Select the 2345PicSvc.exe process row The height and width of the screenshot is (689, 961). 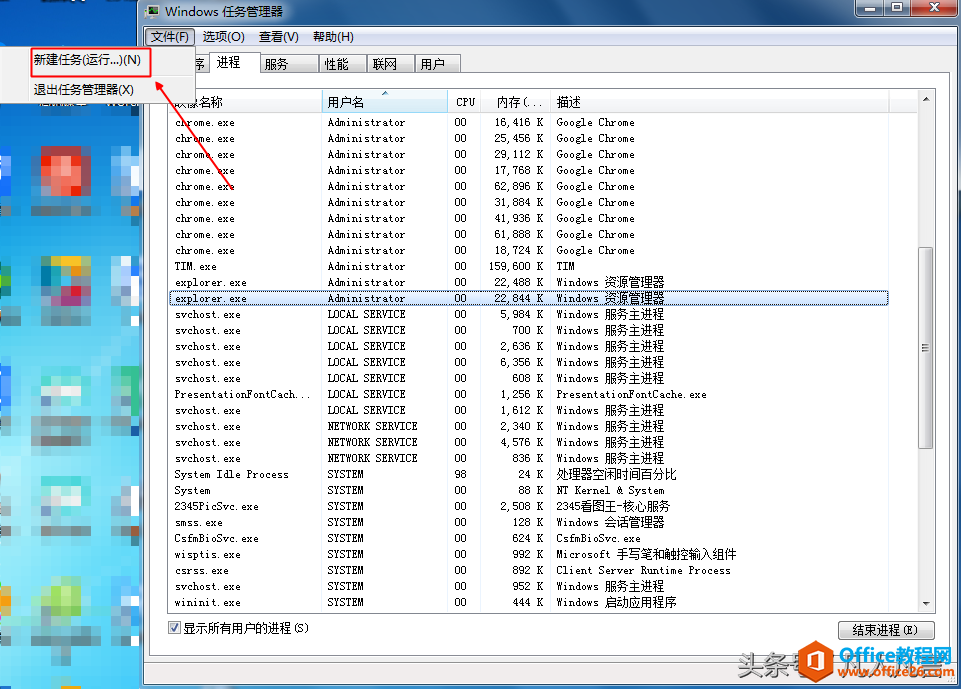pos(528,506)
